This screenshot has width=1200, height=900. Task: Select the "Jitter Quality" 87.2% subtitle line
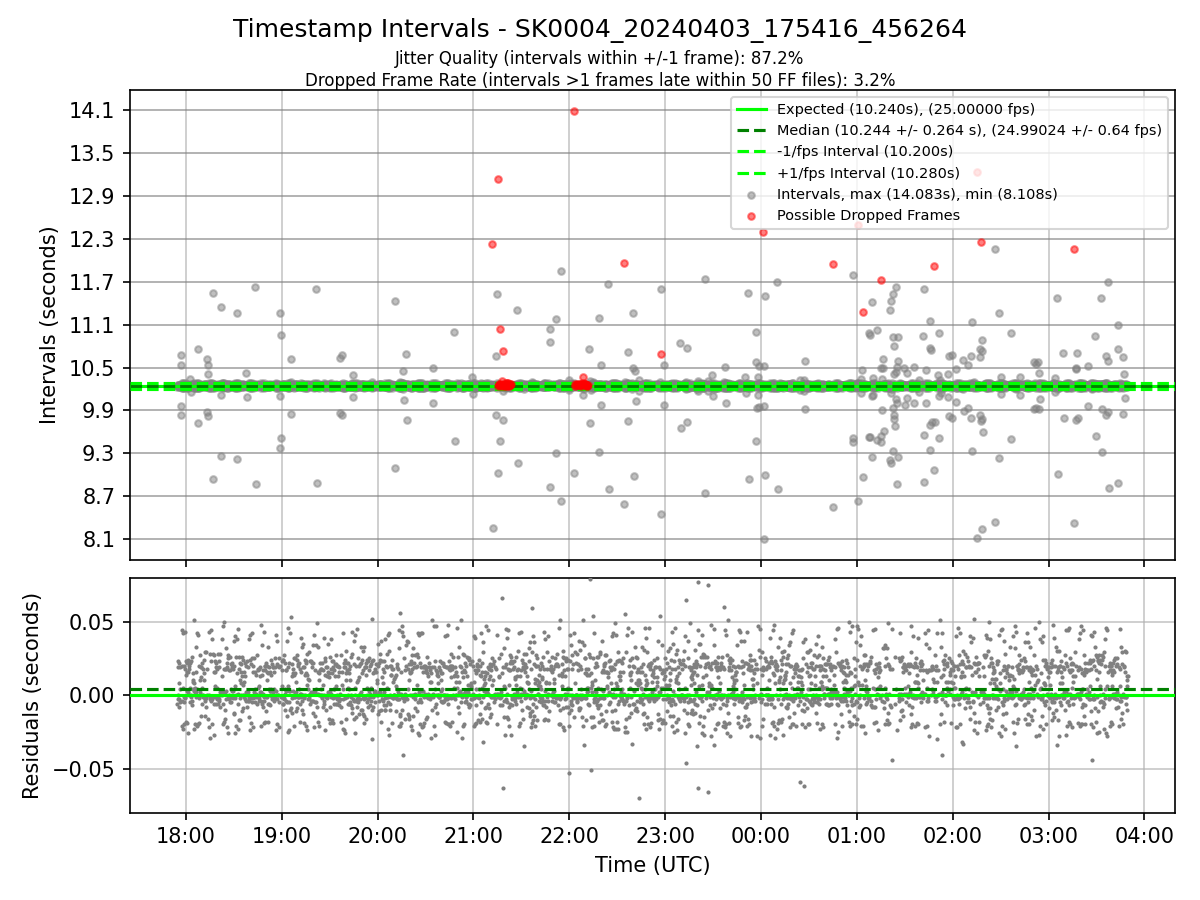[x=599, y=58]
